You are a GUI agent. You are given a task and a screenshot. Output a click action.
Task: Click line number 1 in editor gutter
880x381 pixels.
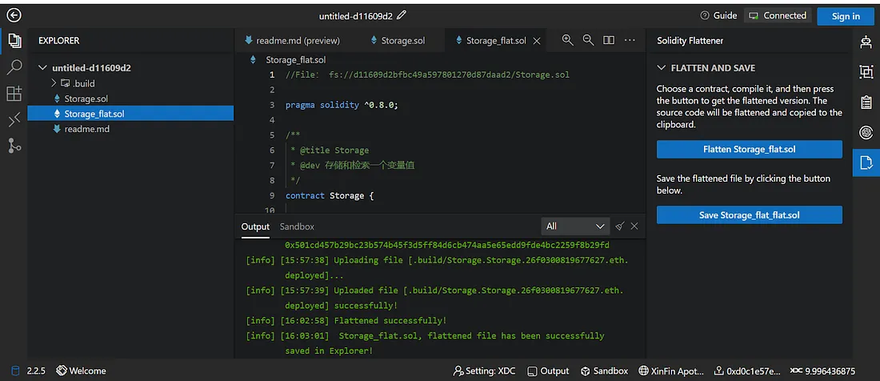(x=272, y=75)
